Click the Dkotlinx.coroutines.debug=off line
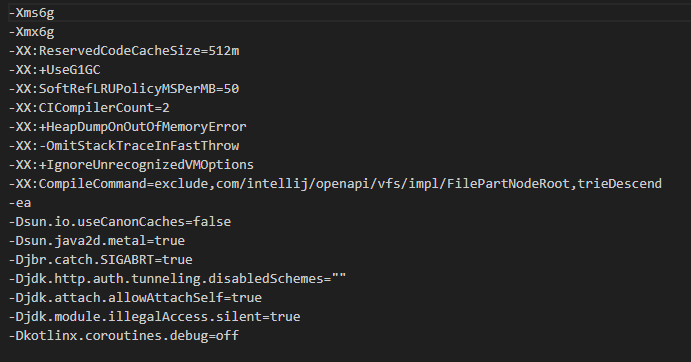This screenshot has width=691, height=362. click(124, 335)
